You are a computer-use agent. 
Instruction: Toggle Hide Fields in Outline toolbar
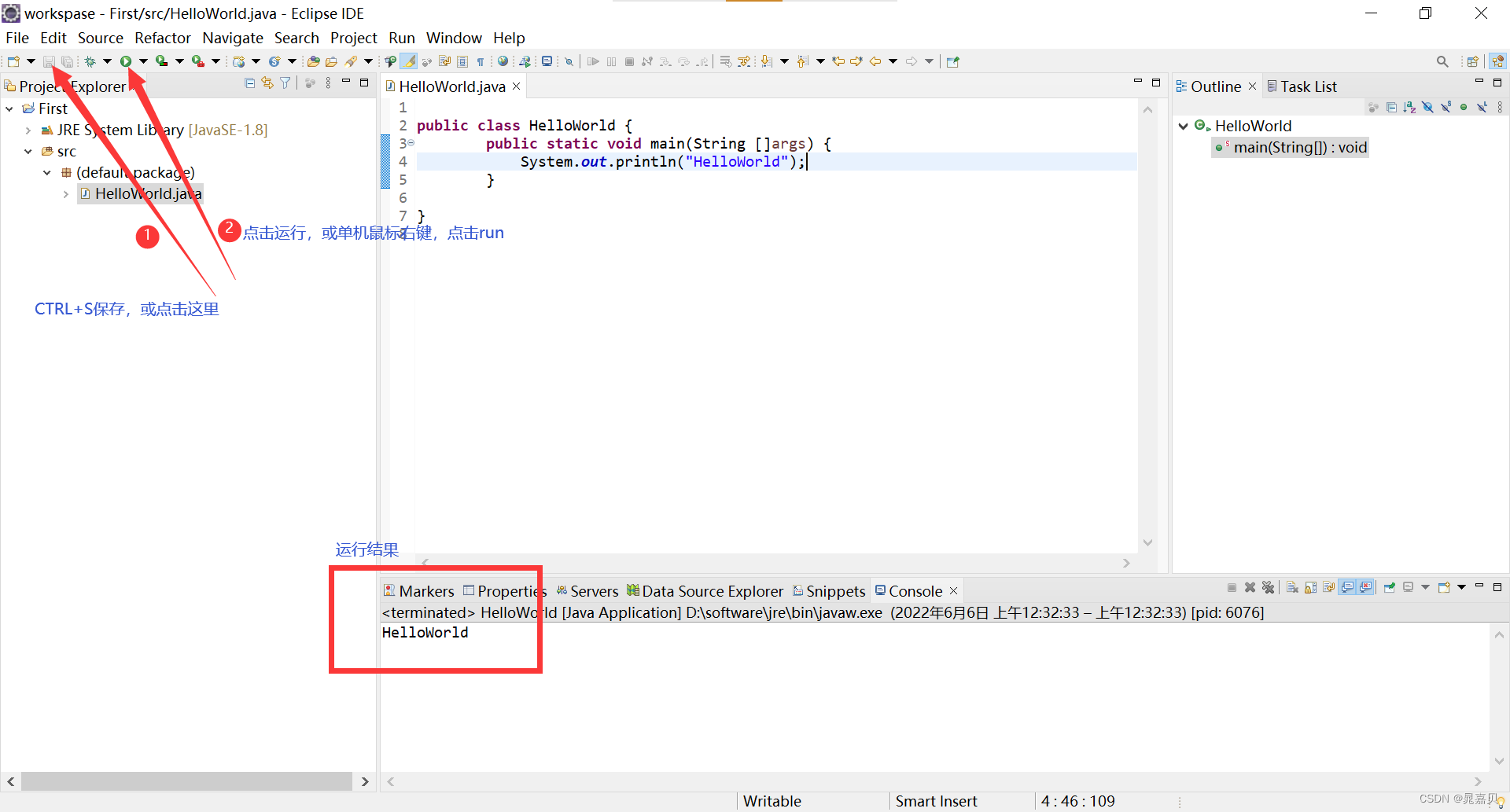coord(1427,107)
